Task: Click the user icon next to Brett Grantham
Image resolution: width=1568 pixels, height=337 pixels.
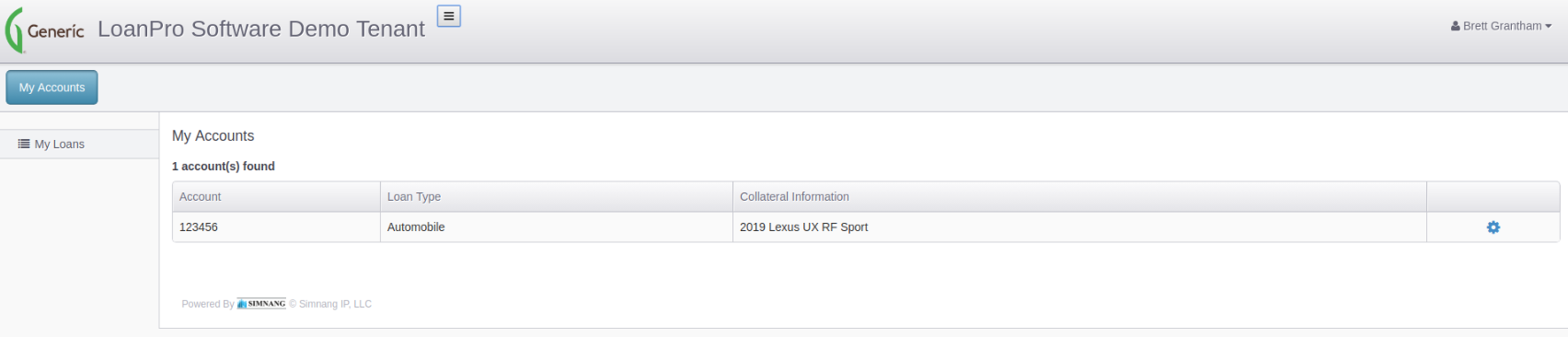Action: tap(1456, 26)
